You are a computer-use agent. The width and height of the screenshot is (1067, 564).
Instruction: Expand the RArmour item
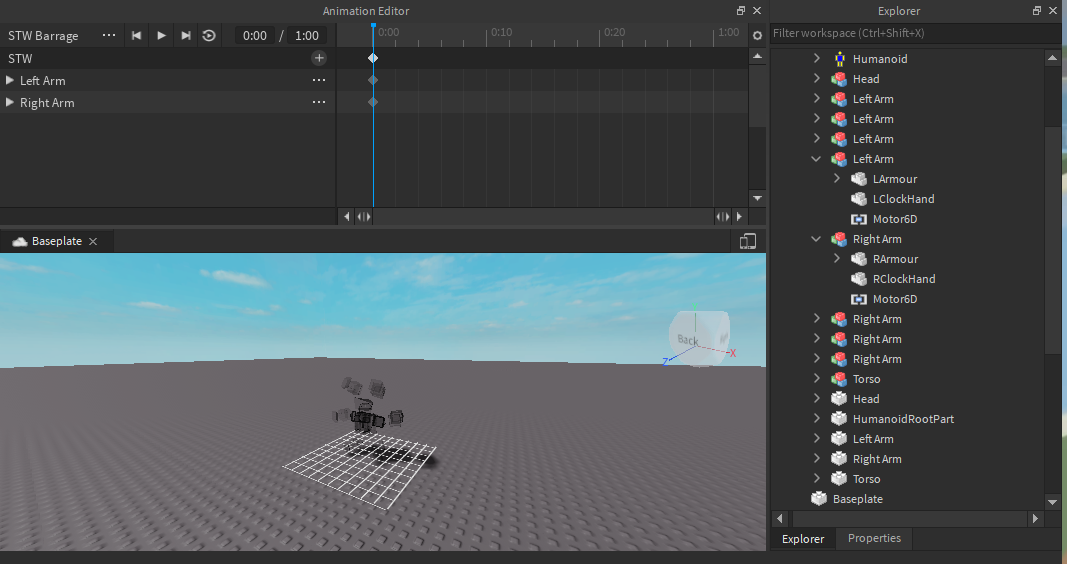[837, 259]
